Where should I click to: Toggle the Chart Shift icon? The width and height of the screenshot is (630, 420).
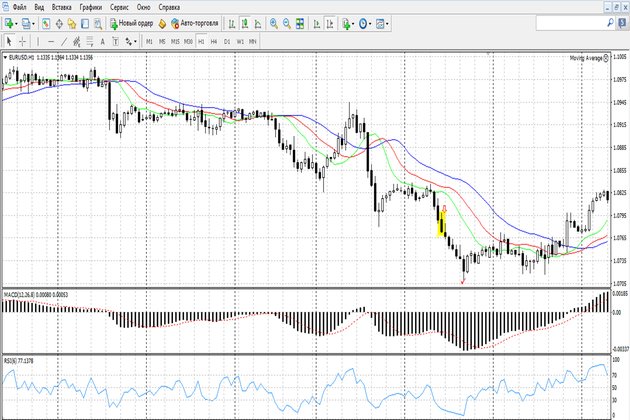pyautogui.click(x=330, y=24)
